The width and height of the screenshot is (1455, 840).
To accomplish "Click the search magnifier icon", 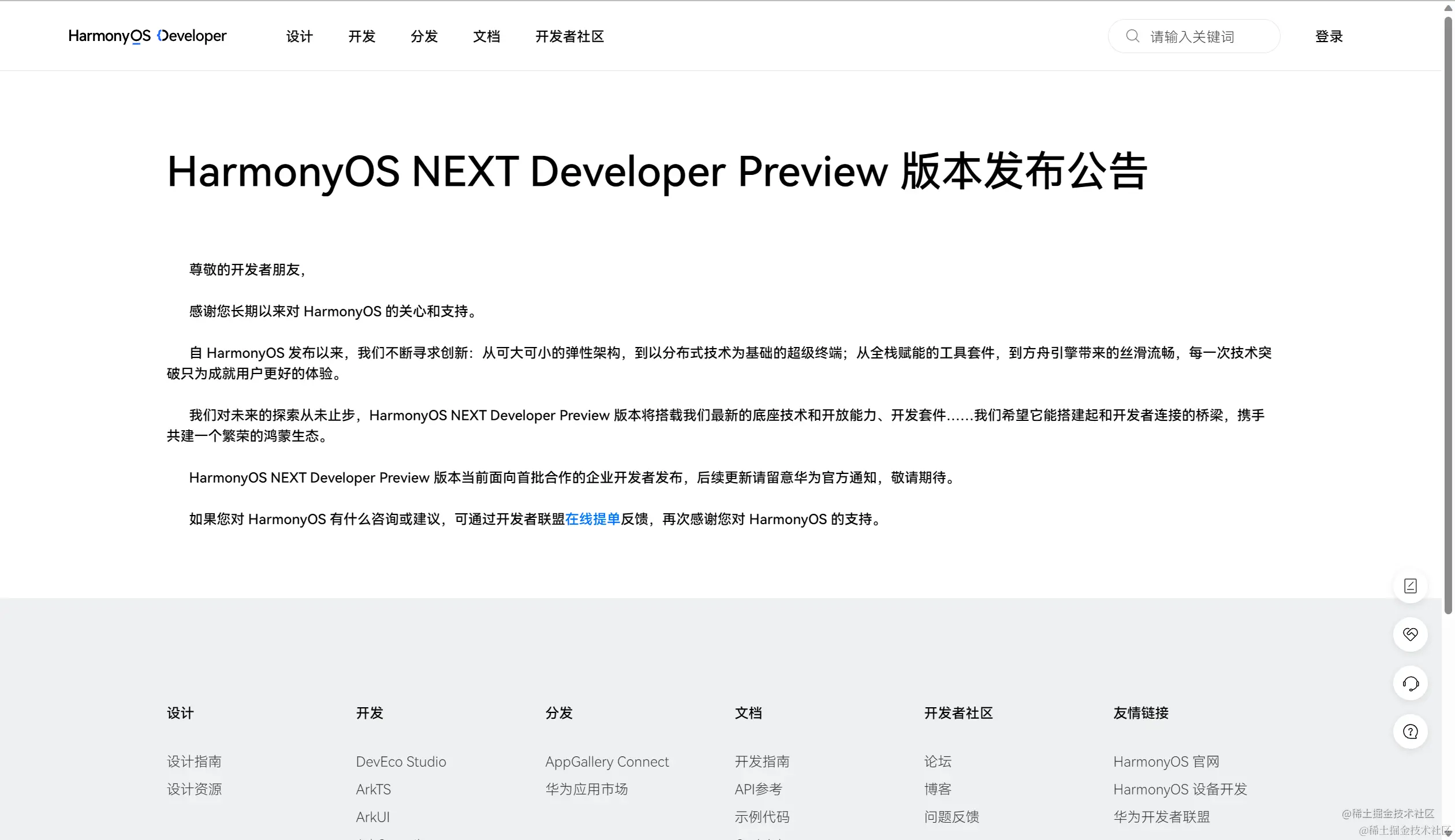I will point(1132,36).
